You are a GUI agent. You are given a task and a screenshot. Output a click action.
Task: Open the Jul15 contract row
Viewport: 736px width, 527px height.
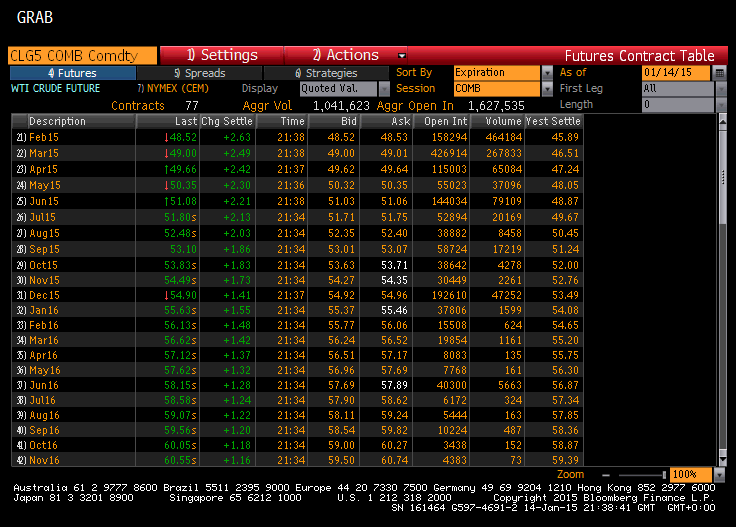click(x=297, y=217)
